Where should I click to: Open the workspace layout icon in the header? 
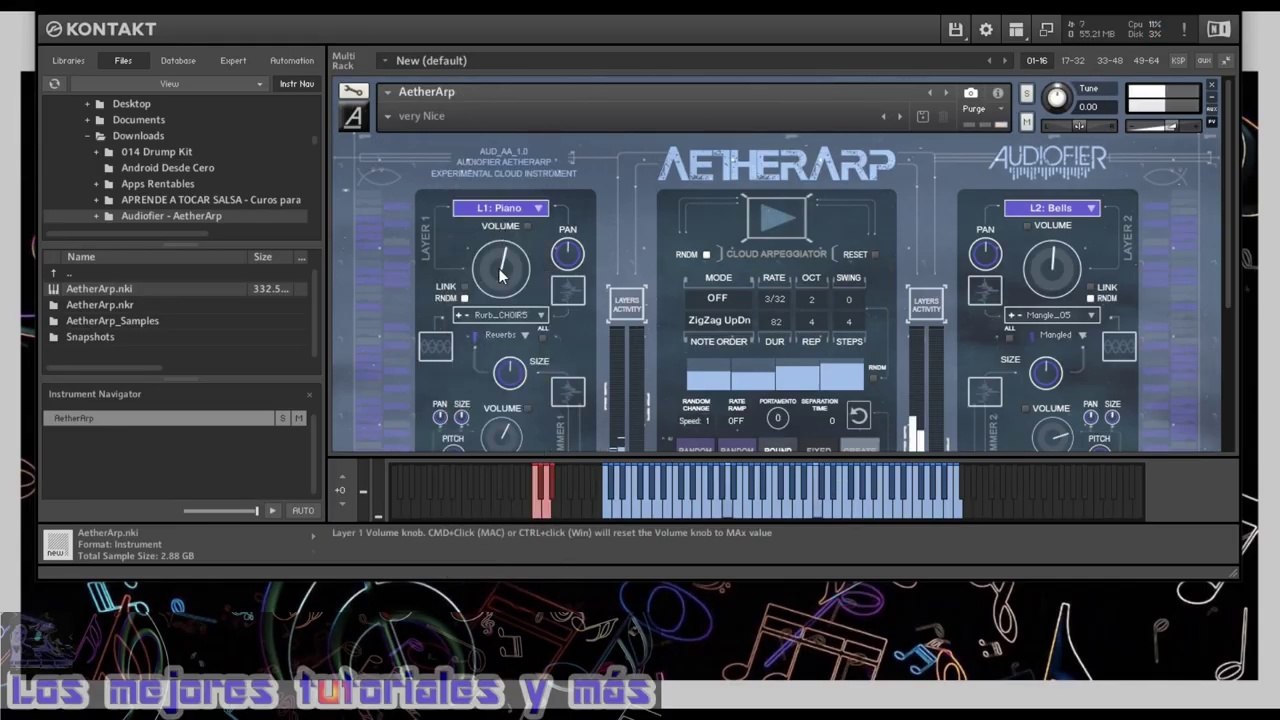[1016, 29]
